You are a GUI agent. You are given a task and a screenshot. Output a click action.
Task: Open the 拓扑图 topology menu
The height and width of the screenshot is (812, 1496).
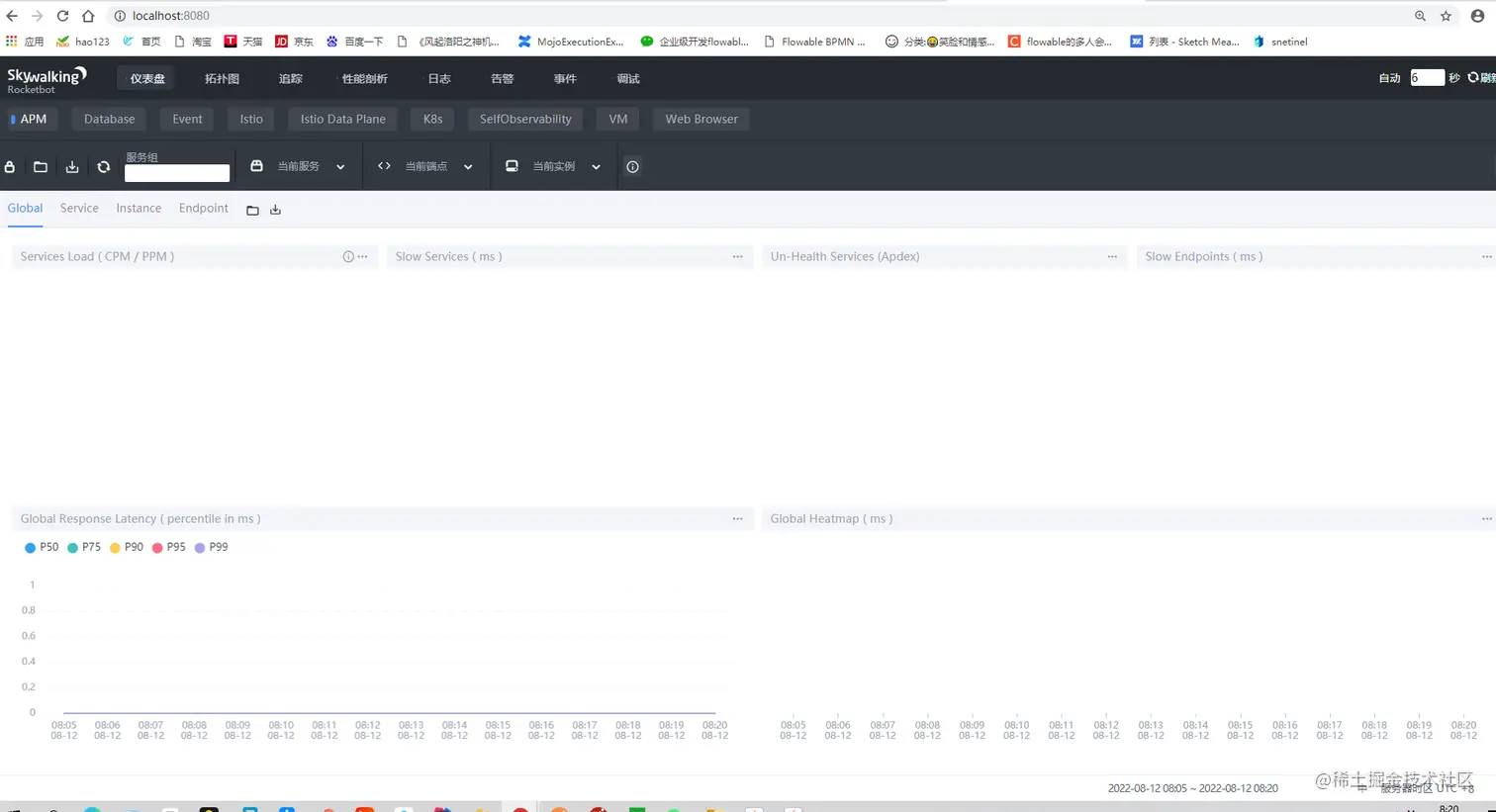[x=222, y=79]
